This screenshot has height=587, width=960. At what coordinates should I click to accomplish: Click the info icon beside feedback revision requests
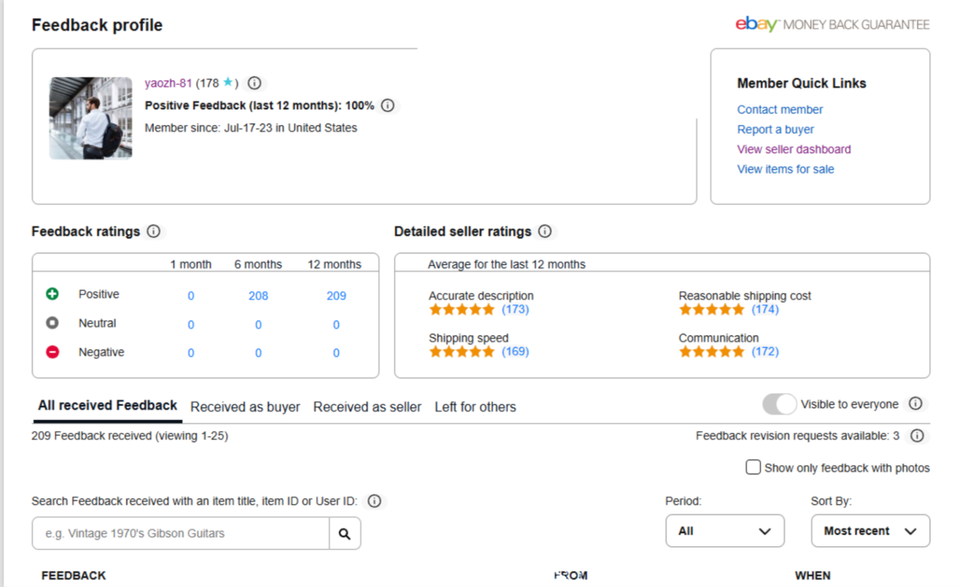(x=917, y=435)
